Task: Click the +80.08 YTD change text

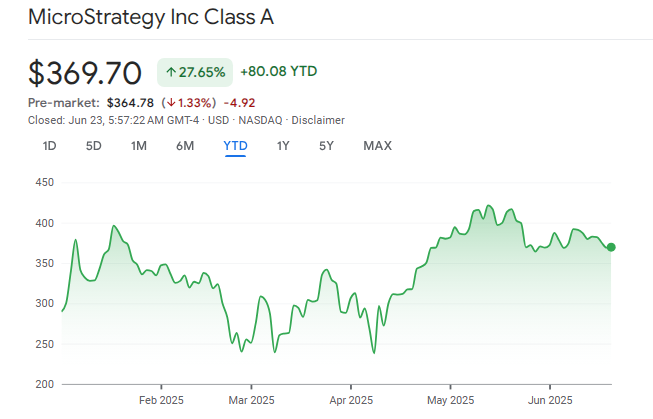Action: tap(279, 72)
